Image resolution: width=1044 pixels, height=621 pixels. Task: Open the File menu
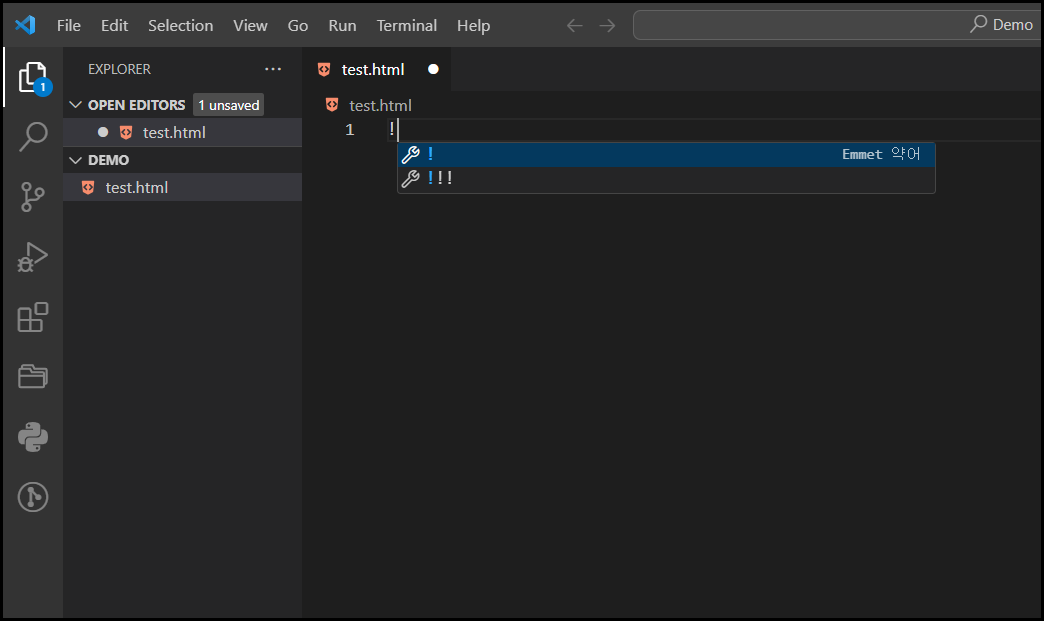[x=68, y=25]
